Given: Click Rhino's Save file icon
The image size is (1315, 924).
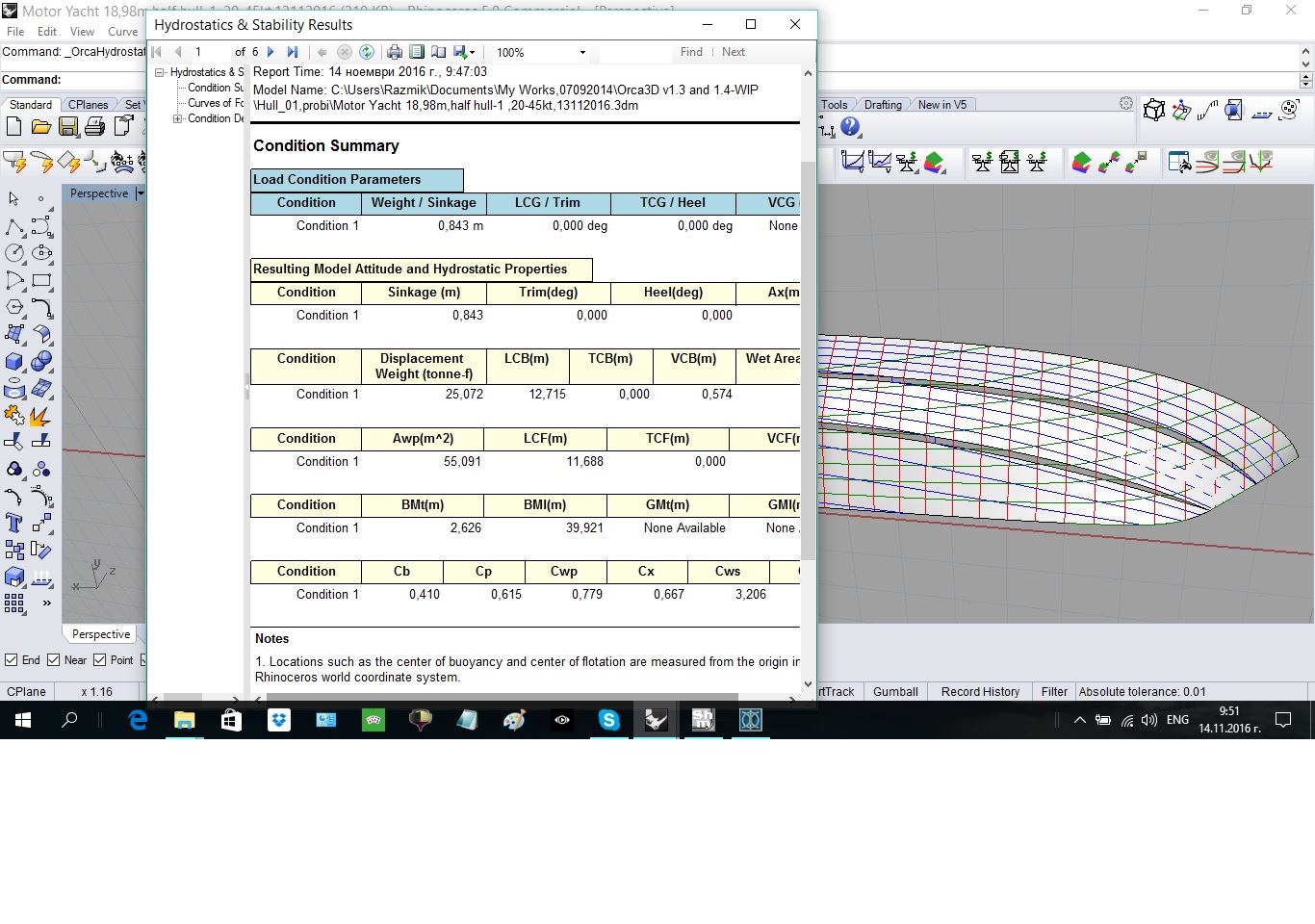Looking at the screenshot, I should pos(68,126).
